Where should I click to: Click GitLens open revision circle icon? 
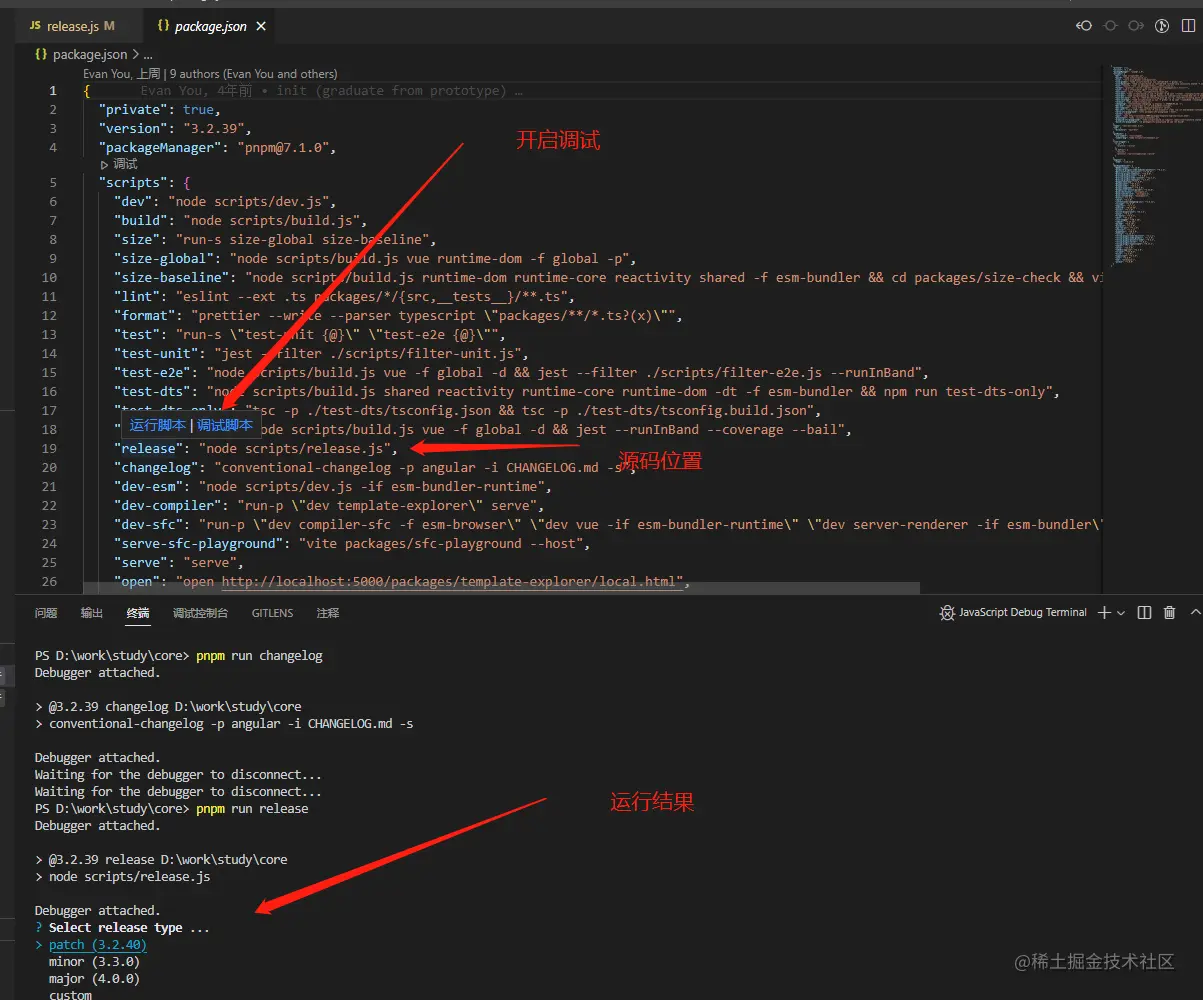point(1110,26)
